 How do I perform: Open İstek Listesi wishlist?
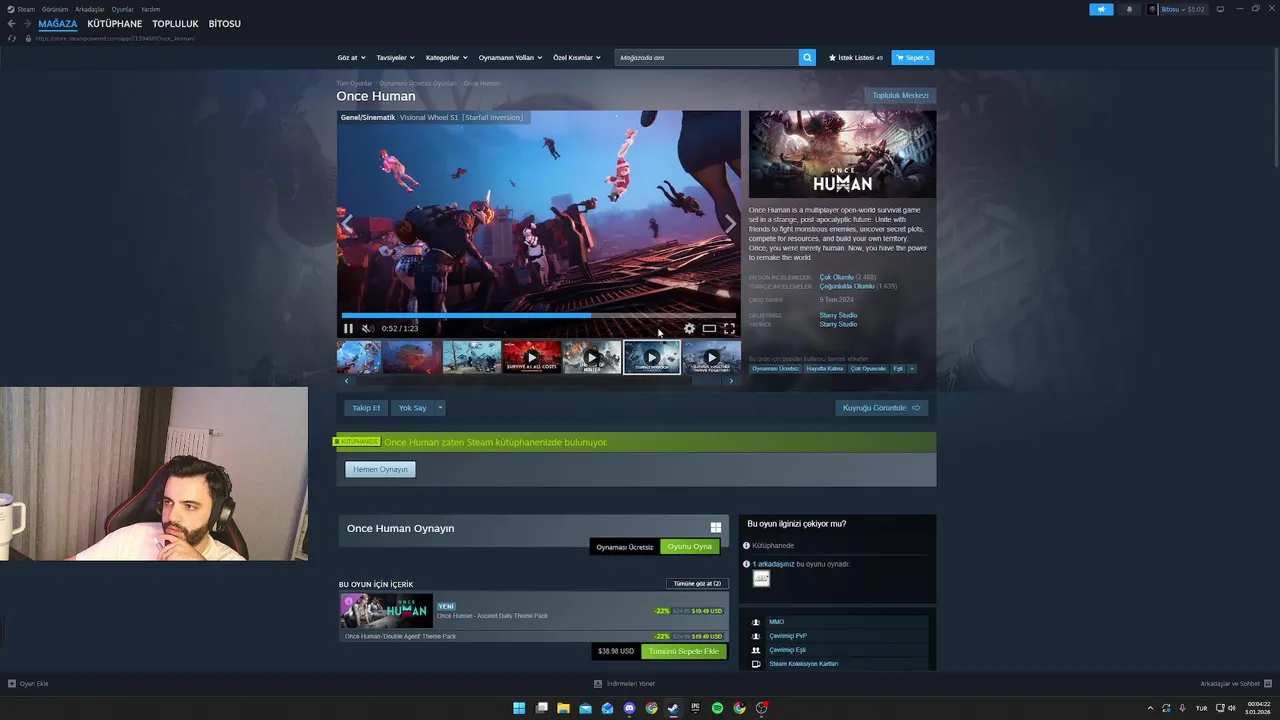pos(856,57)
